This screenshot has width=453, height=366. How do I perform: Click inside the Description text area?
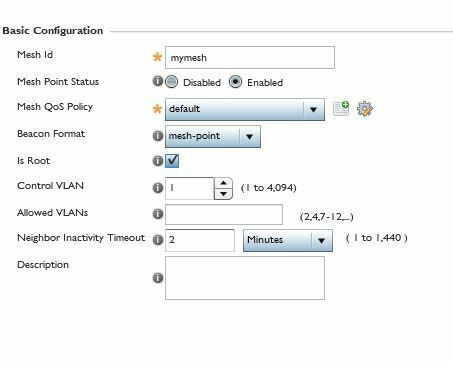[245, 278]
